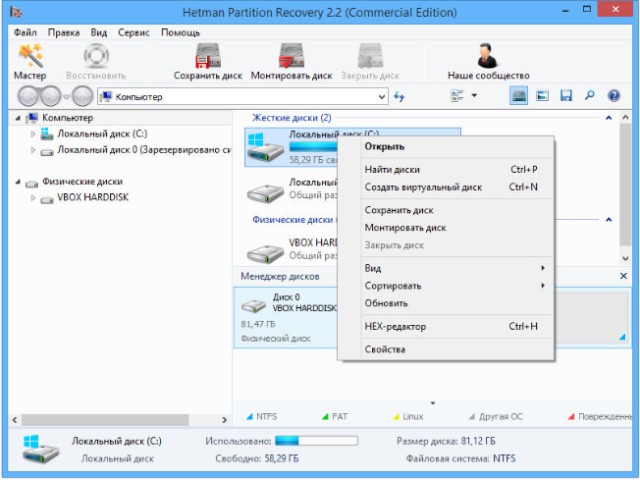Click the refresh arrows icon beside address bar
The image size is (640, 480).
pyautogui.click(x=399, y=97)
